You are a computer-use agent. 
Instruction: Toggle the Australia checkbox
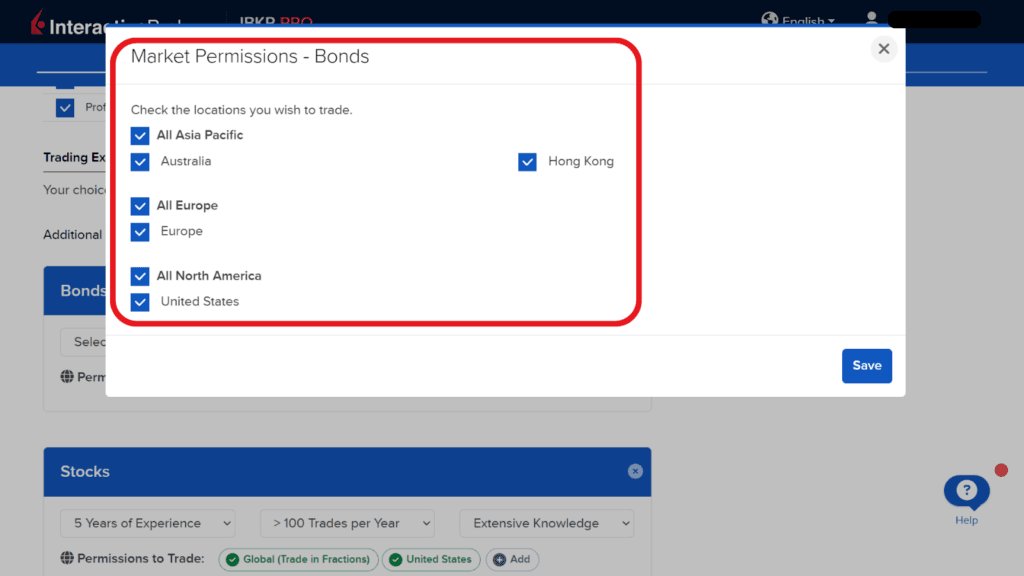click(140, 161)
